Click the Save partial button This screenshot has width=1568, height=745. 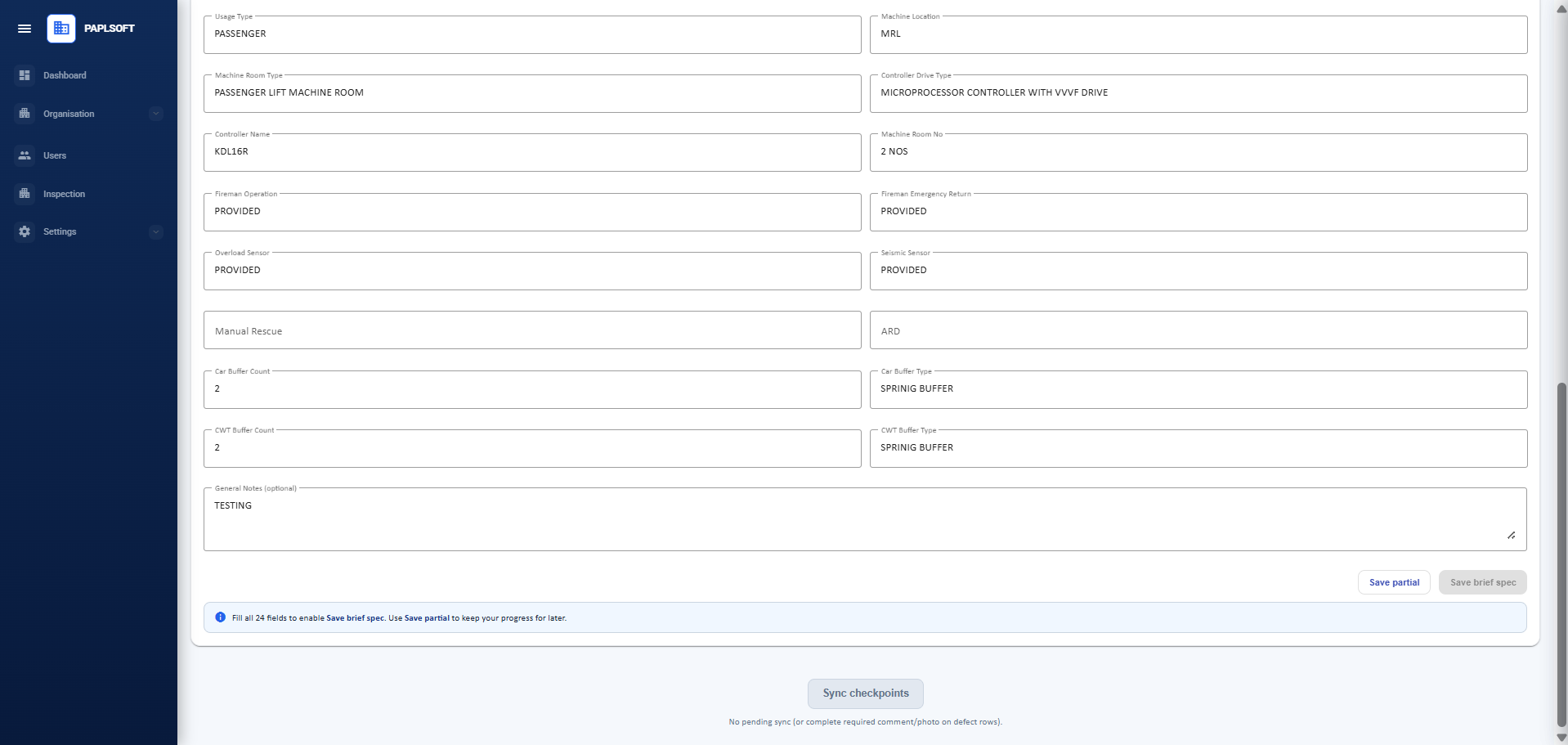(x=1394, y=582)
